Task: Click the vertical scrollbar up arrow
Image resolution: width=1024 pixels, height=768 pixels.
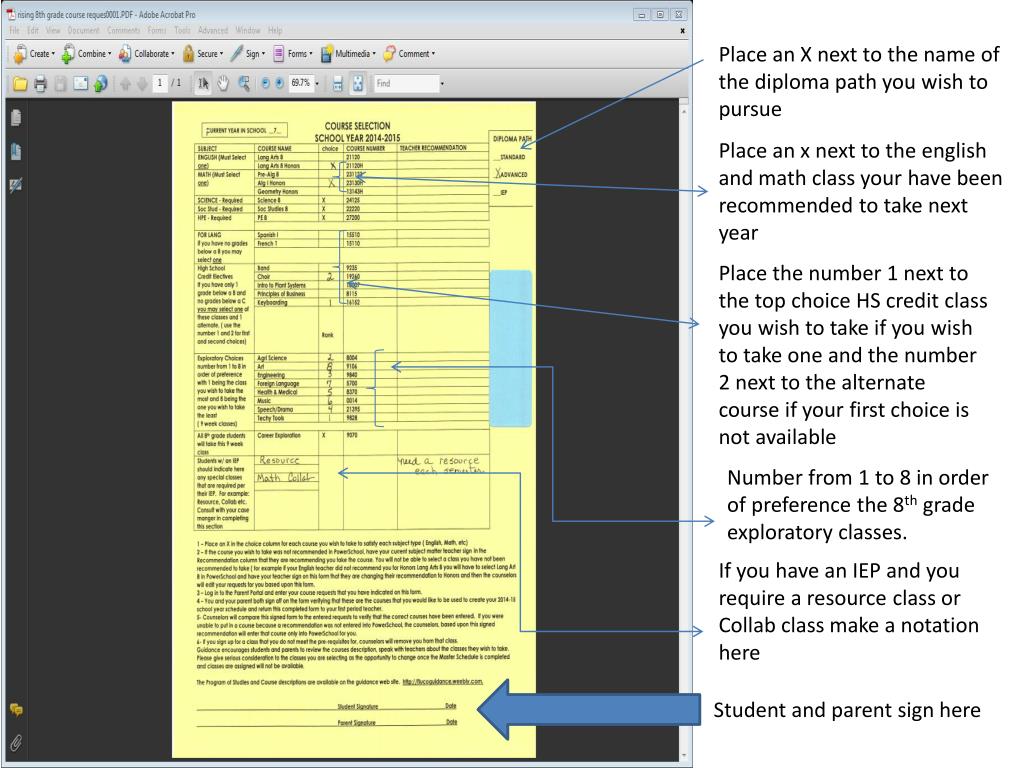Action: pos(684,111)
